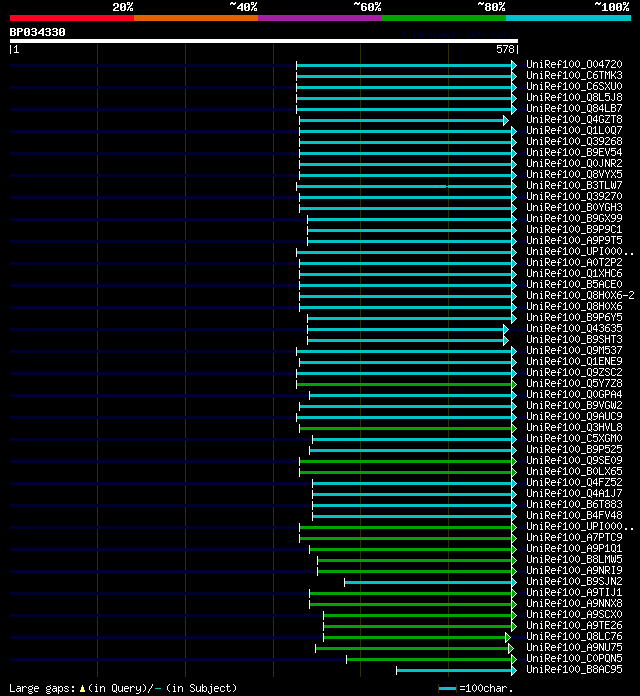Select label UniRef100_Q39270

click(574, 196)
